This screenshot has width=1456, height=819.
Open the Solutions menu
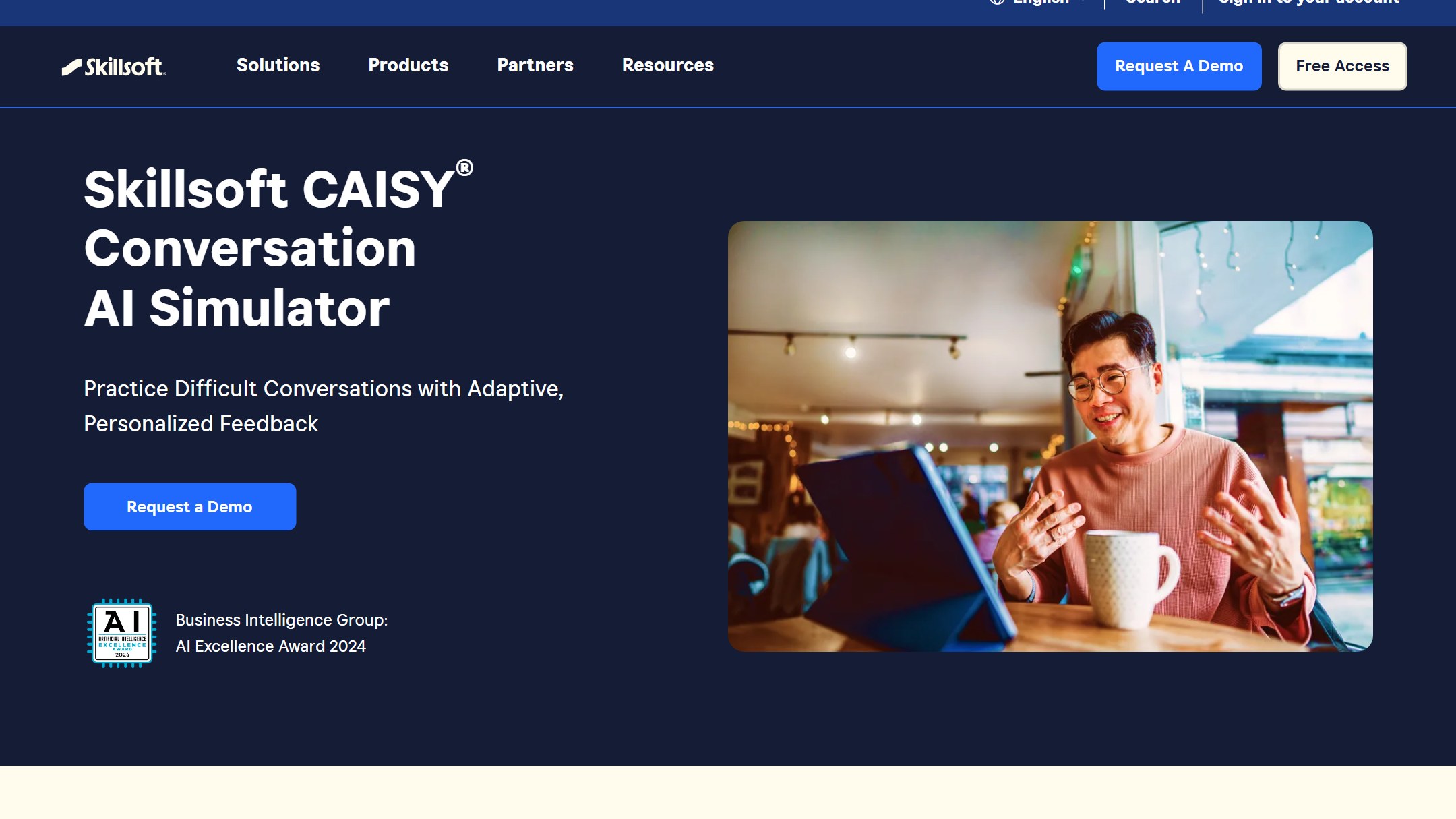pos(278,65)
